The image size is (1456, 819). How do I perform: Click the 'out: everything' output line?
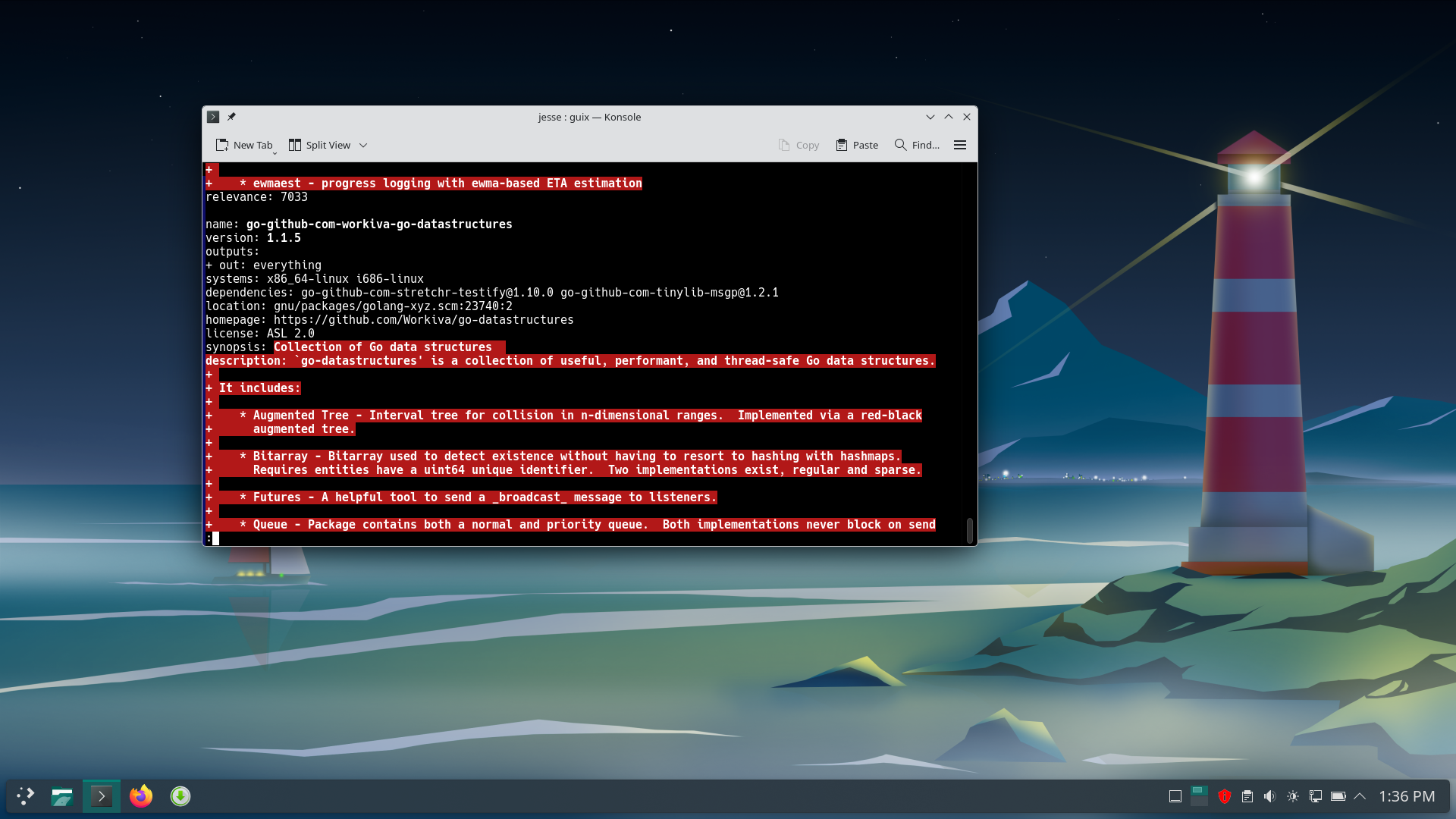(263, 265)
